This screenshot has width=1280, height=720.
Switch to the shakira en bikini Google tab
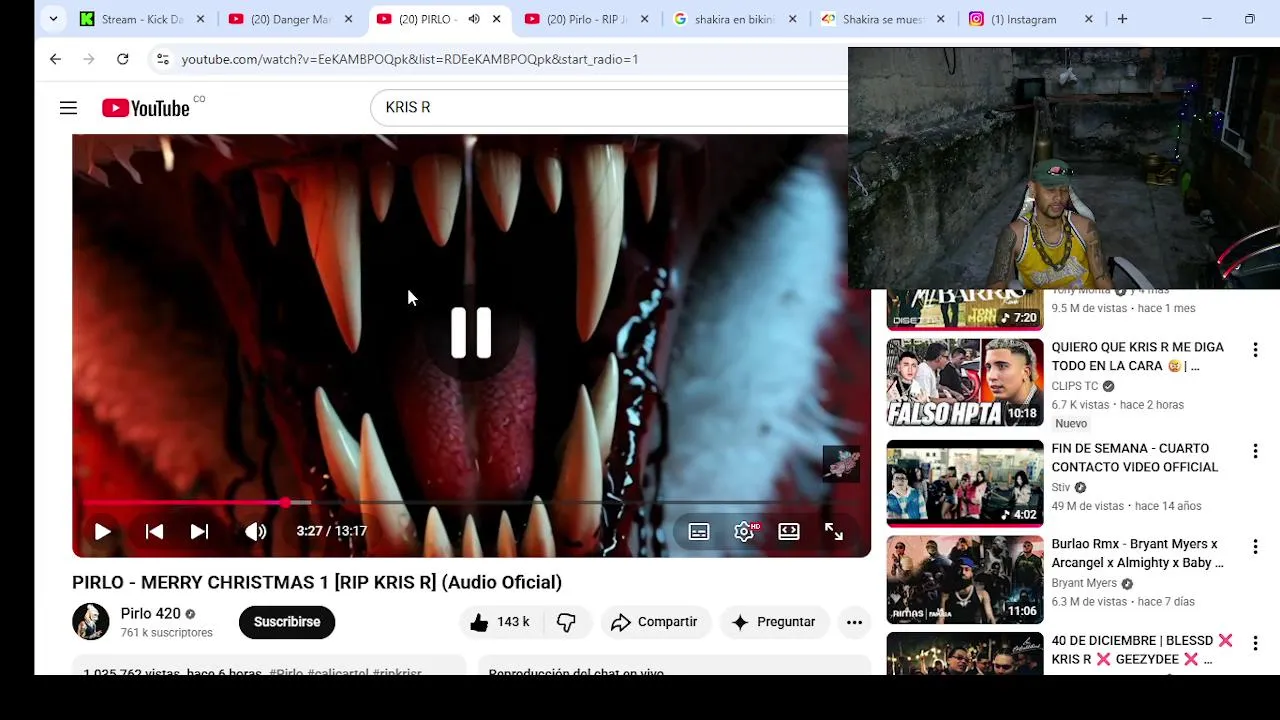point(735,19)
